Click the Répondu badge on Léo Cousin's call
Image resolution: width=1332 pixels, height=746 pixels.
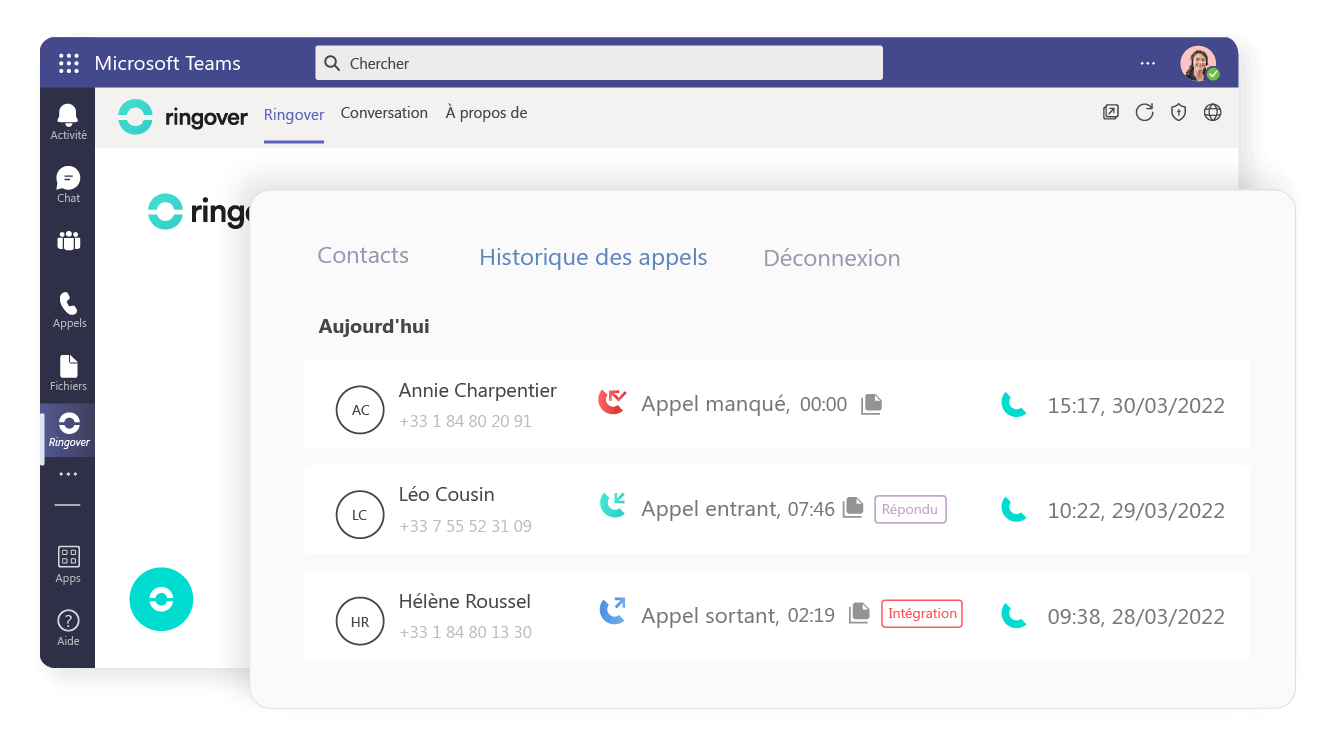(x=910, y=509)
